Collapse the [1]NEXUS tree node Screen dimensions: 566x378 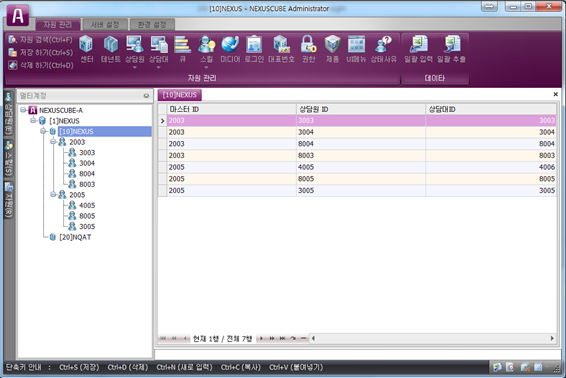(33, 120)
